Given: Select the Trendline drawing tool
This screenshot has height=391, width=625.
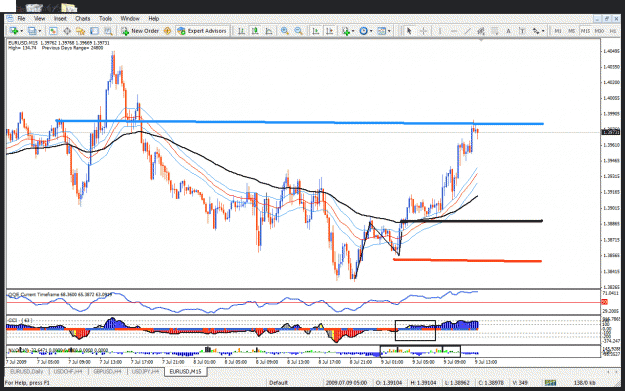Looking at the screenshot, I should pyautogui.click(x=468, y=31).
